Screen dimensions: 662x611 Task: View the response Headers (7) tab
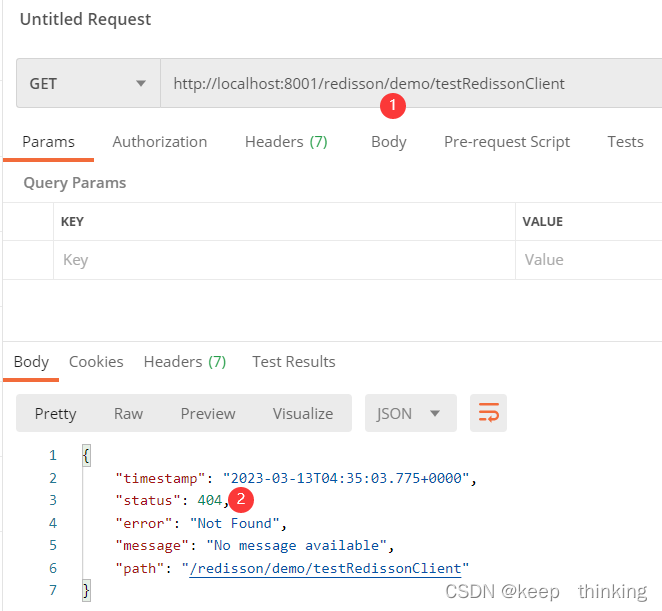(185, 362)
